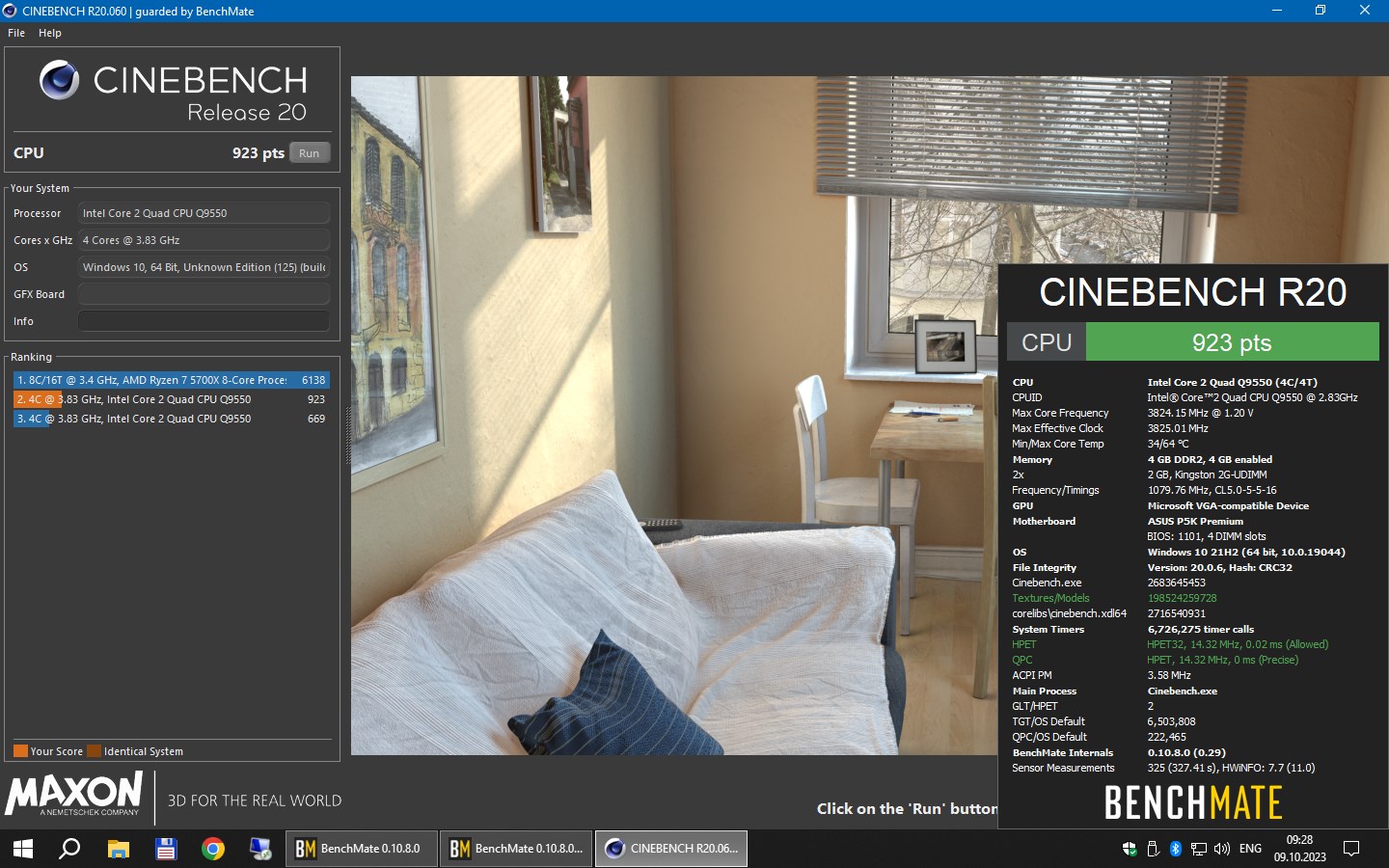Switch to second BenchMate 0.10.8.0... taskbar window
The image size is (1389, 868).
click(516, 849)
